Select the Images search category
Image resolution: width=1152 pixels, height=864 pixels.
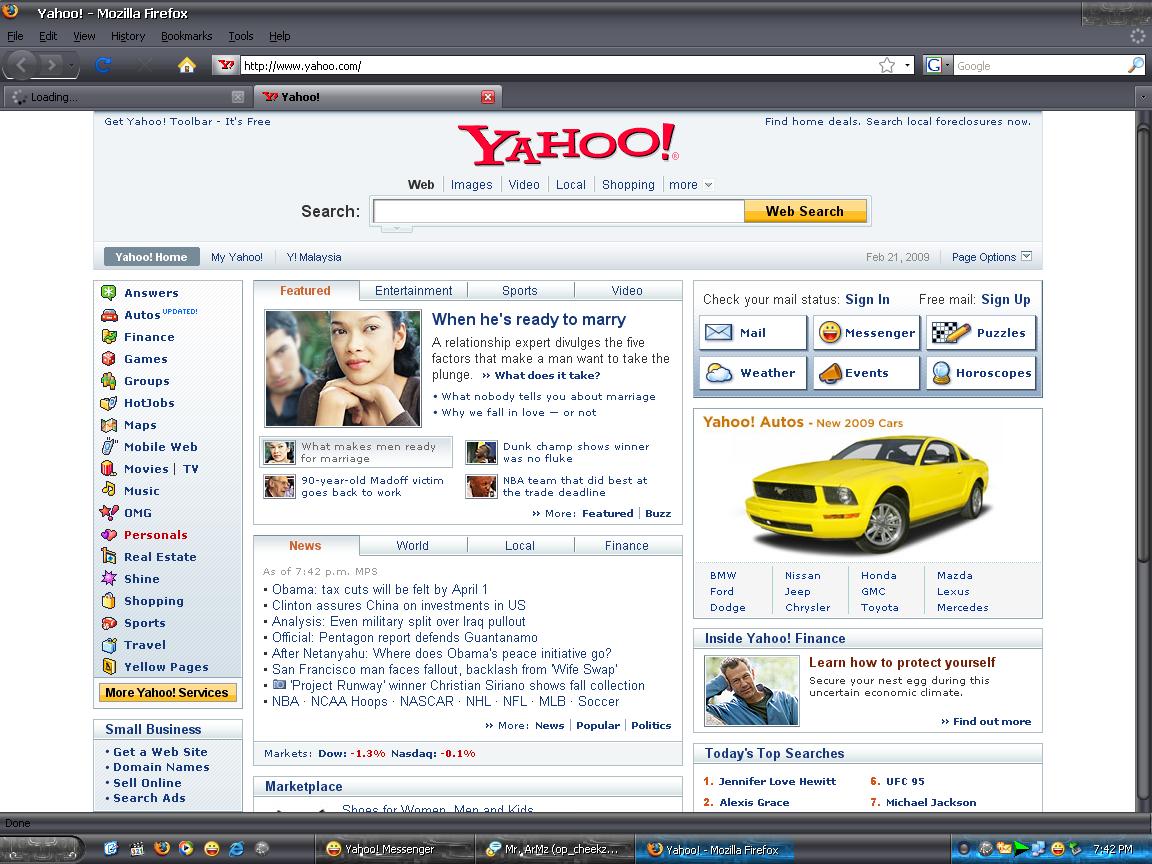[472, 184]
